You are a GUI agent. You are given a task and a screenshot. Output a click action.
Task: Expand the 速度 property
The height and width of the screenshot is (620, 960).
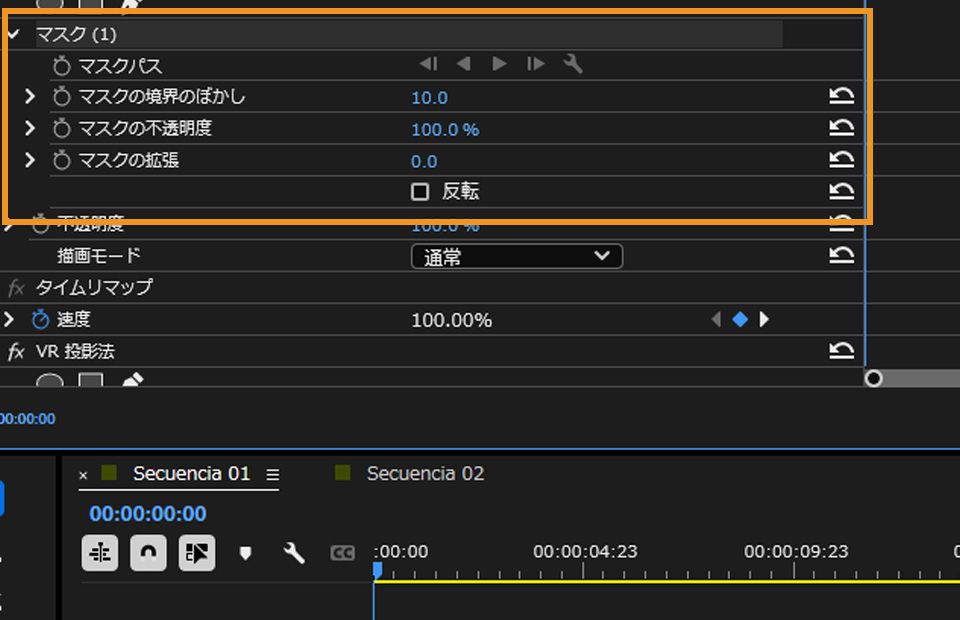[9, 319]
